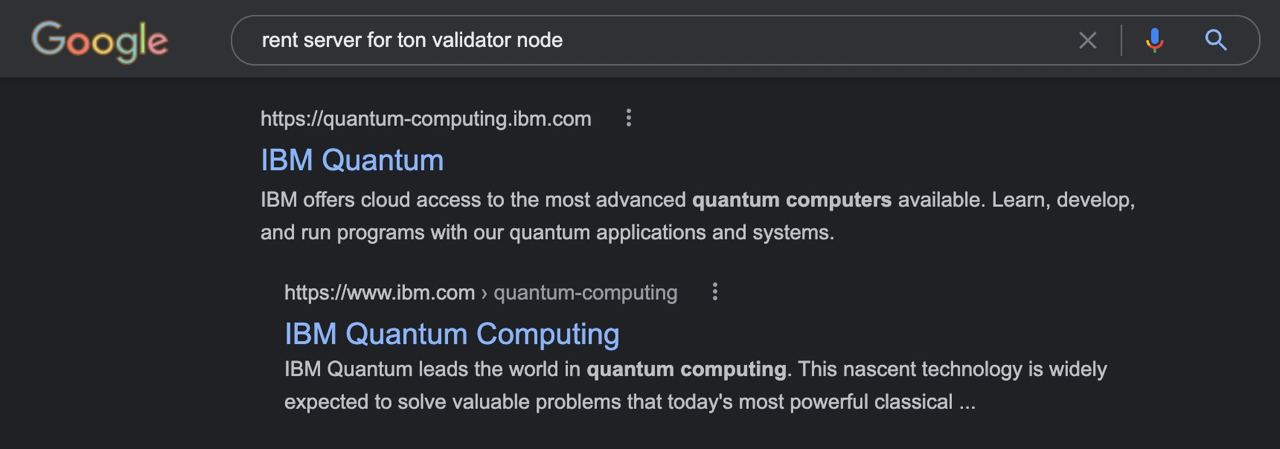Click the bold 'quantum computers' snippet text

click(x=792, y=199)
